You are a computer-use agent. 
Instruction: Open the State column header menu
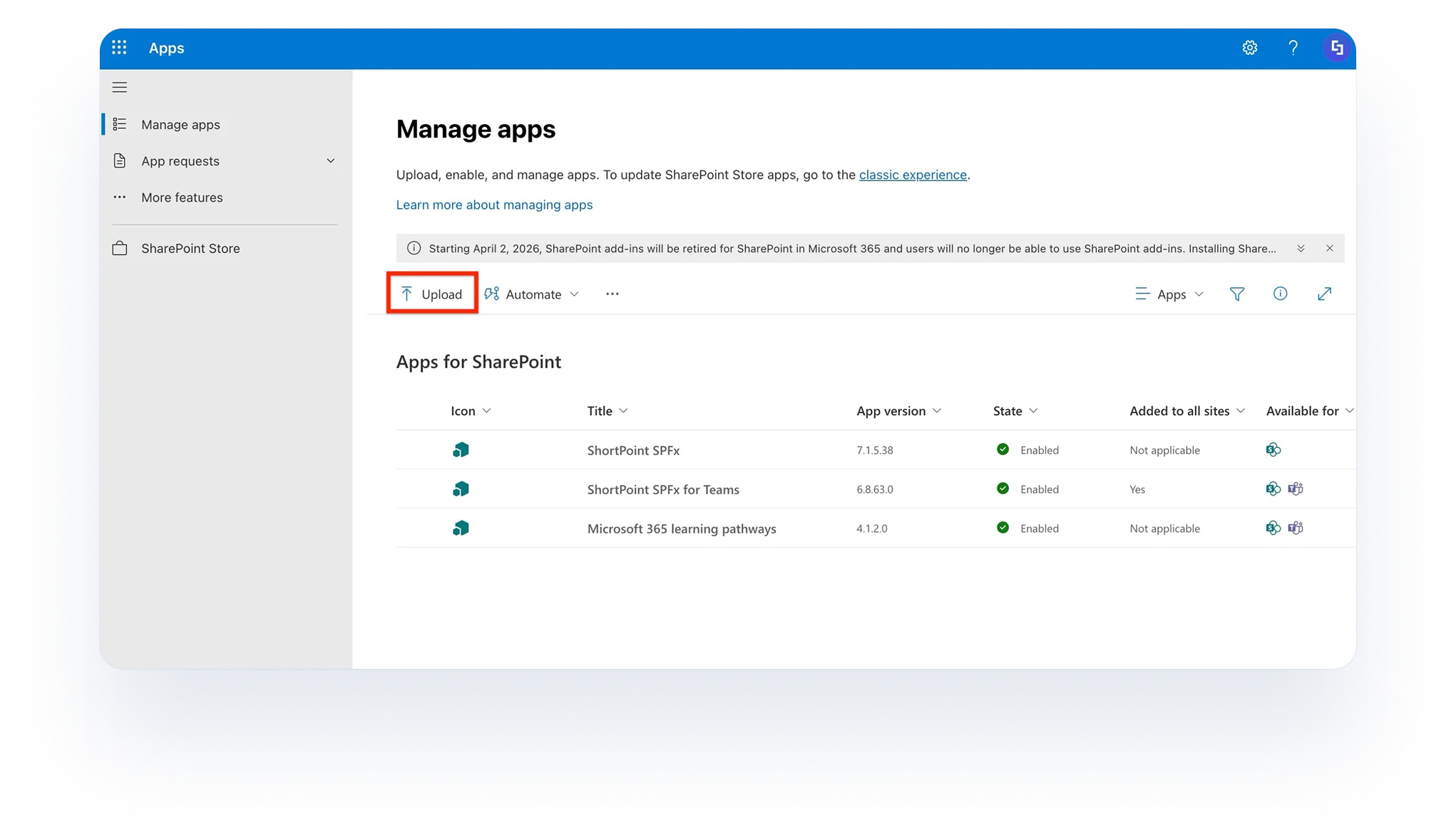coord(1015,411)
